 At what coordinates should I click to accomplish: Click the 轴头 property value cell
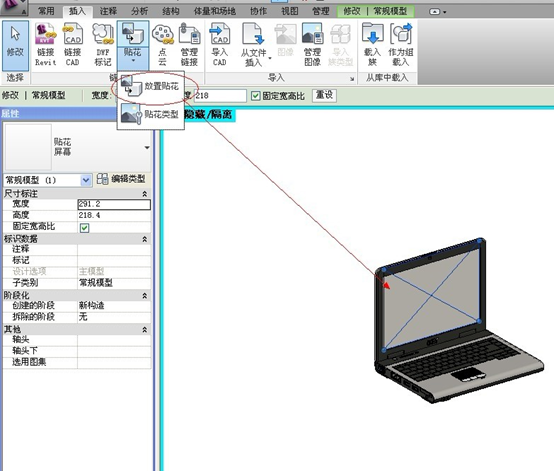114,340
